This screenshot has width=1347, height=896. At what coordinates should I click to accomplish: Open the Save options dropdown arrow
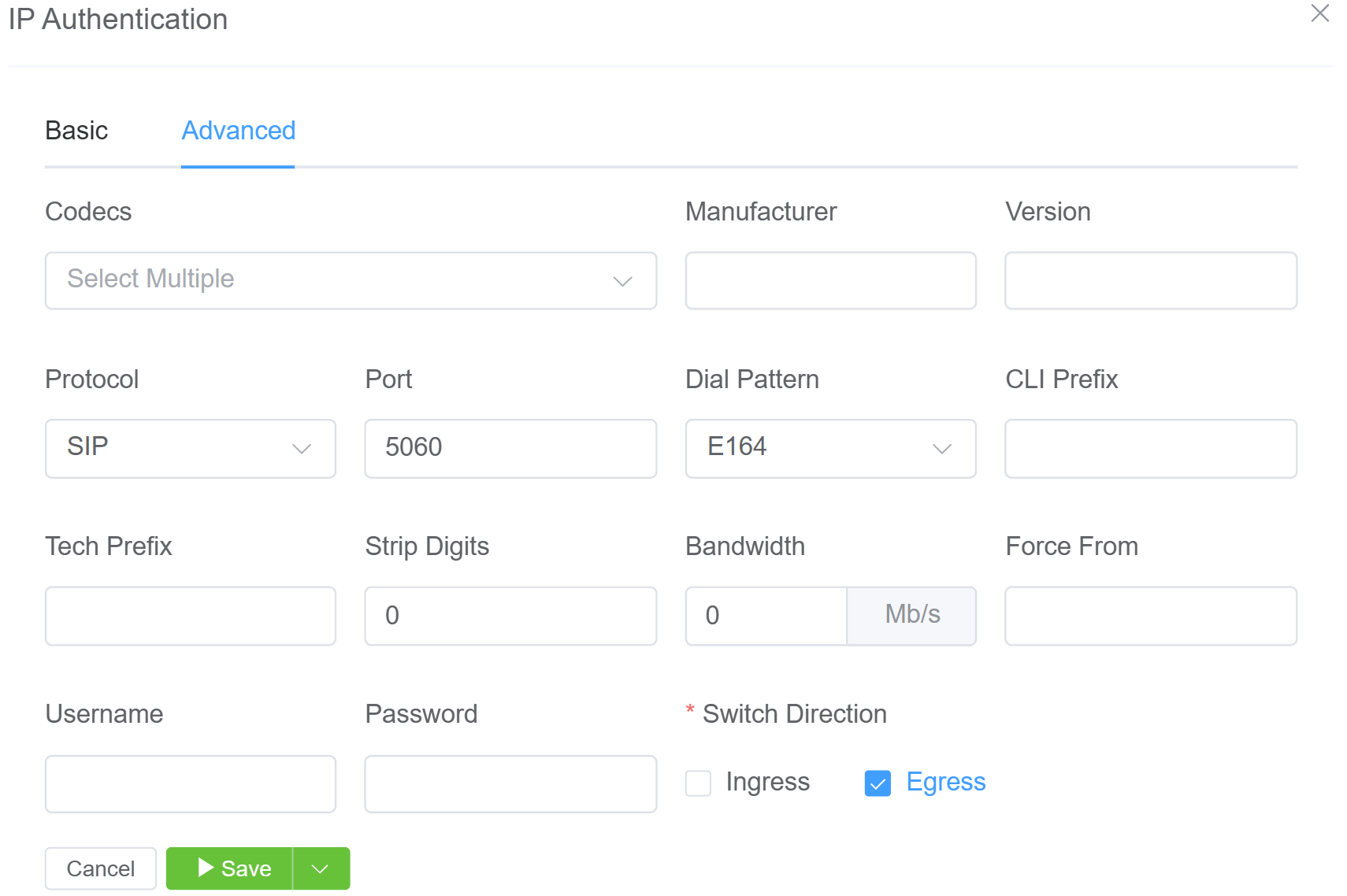[x=321, y=868]
